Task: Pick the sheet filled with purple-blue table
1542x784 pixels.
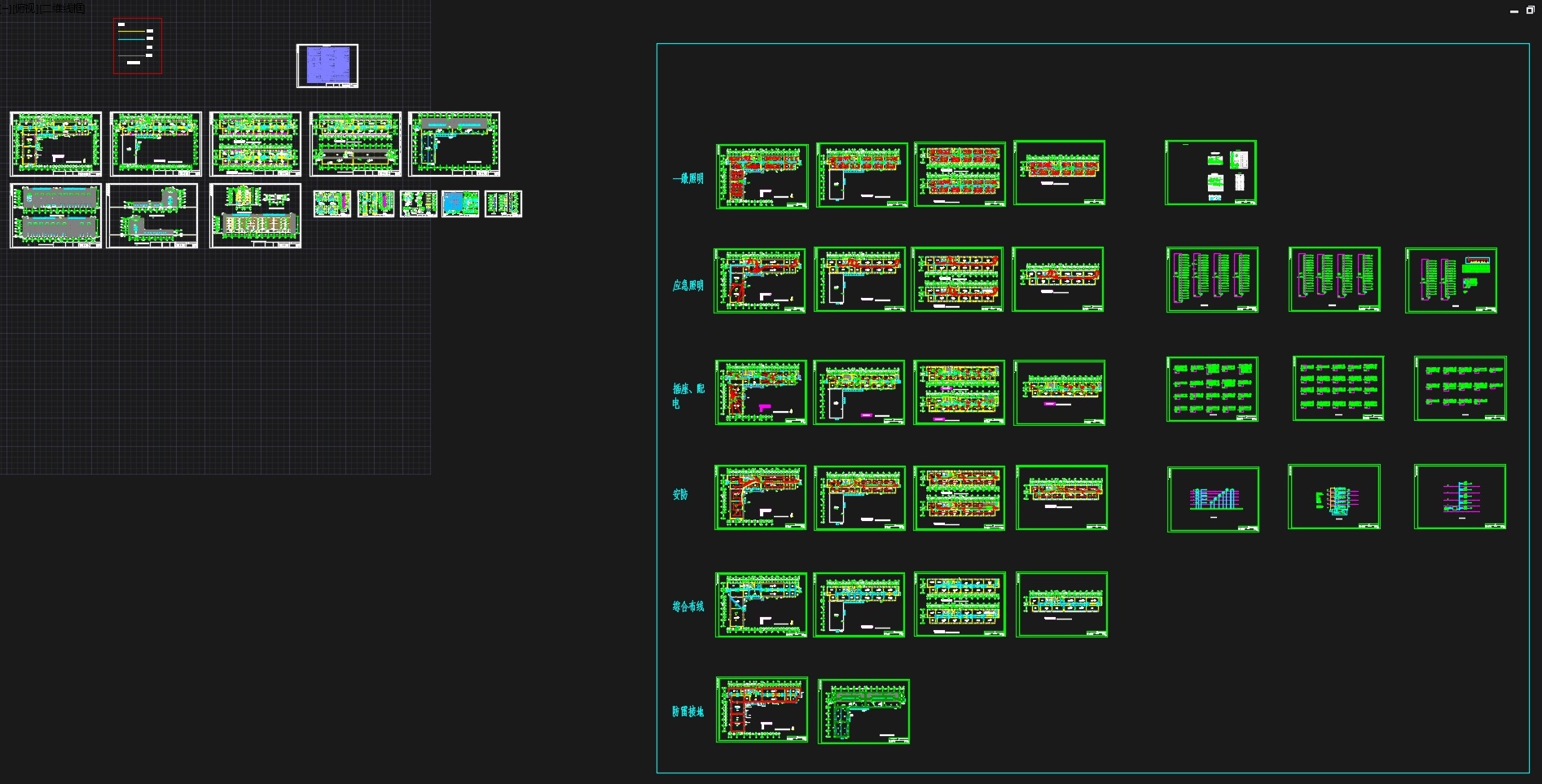Action: click(327, 66)
